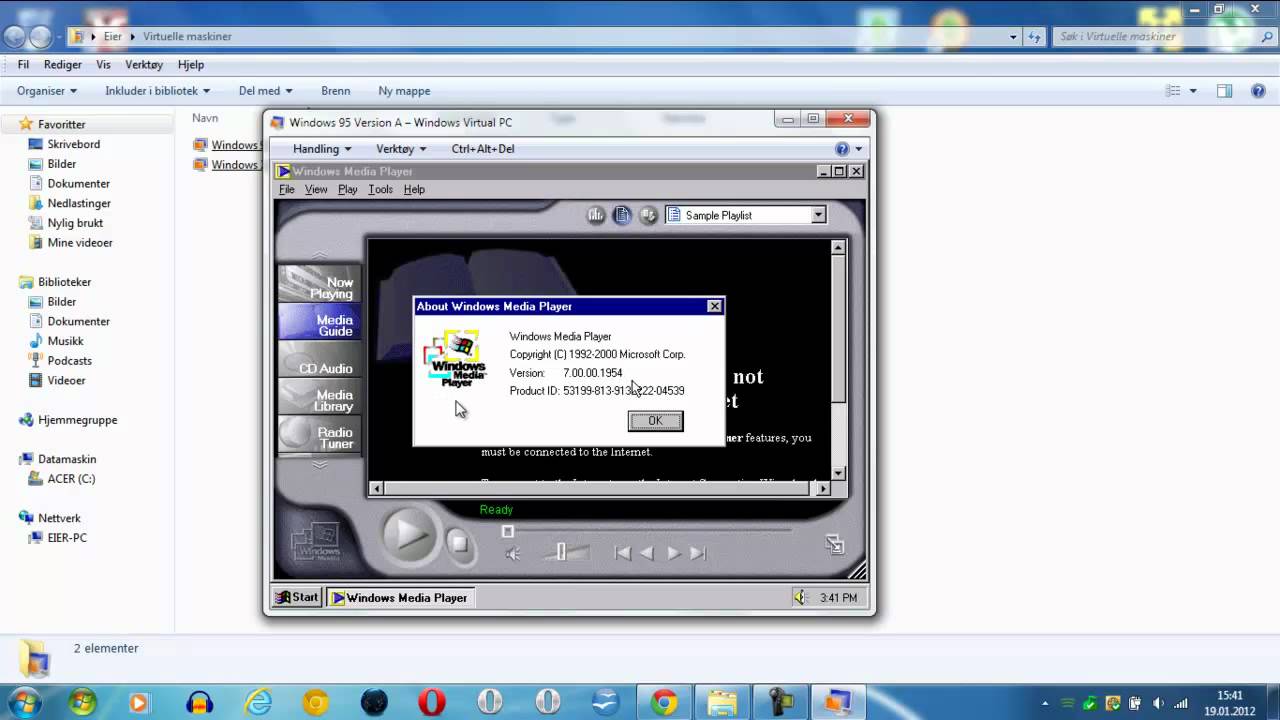Skip to next track in Media Player

pos(698,553)
